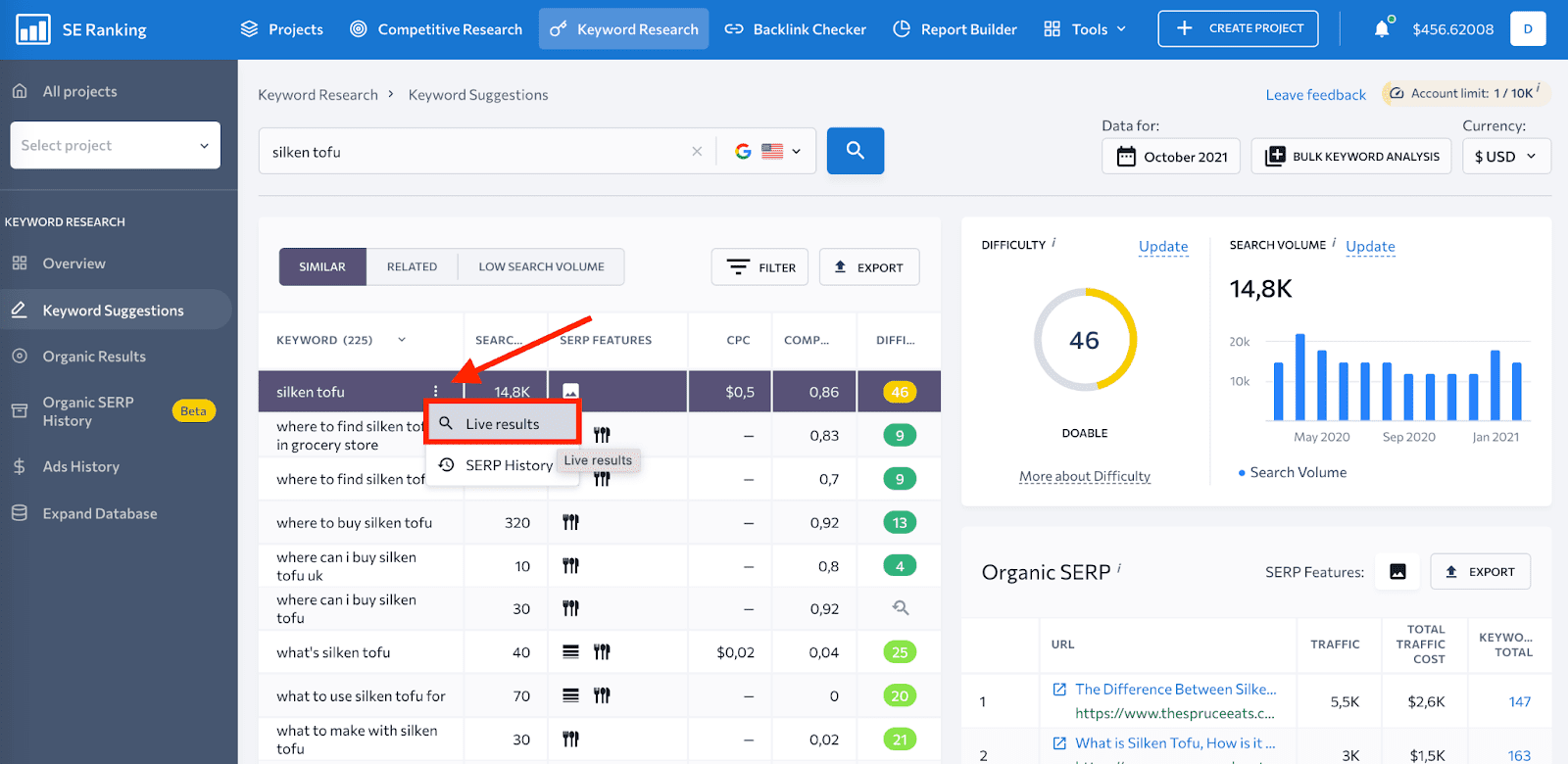Sort by SERP Features column header

point(606,340)
